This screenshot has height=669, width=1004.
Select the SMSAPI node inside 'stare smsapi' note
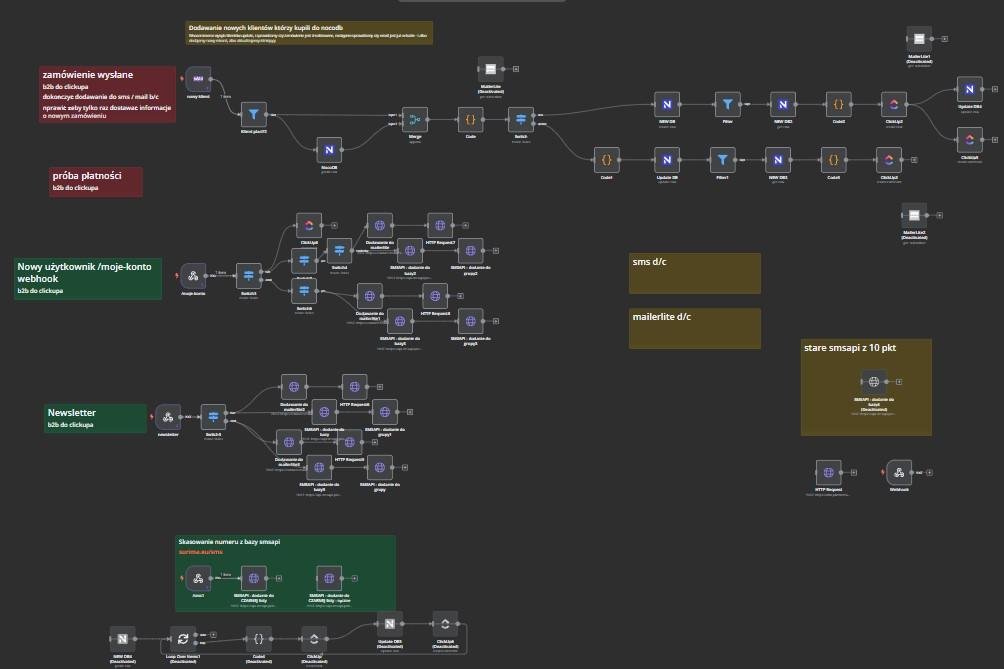pos(873,382)
